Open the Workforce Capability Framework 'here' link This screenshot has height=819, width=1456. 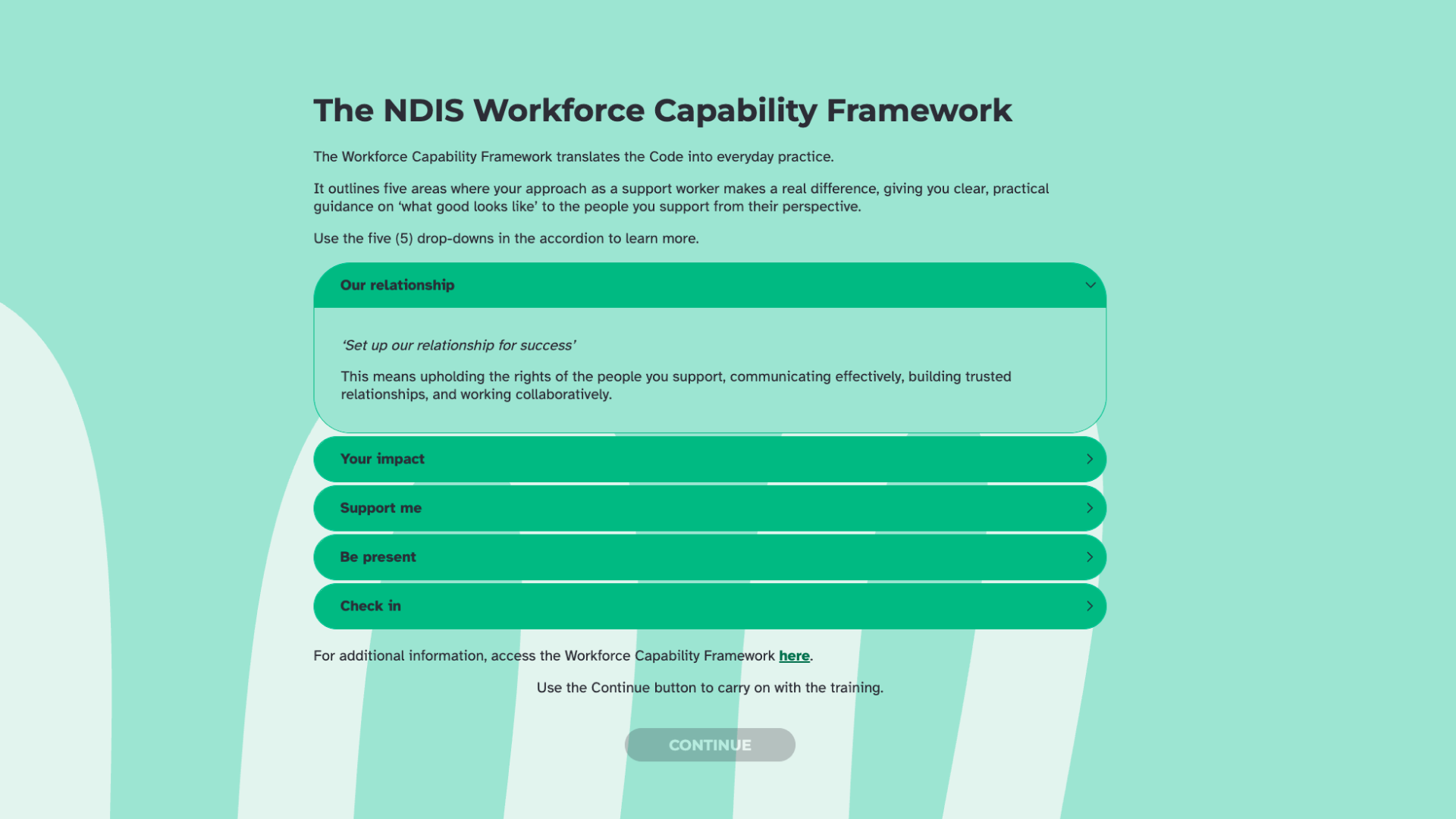pos(794,656)
